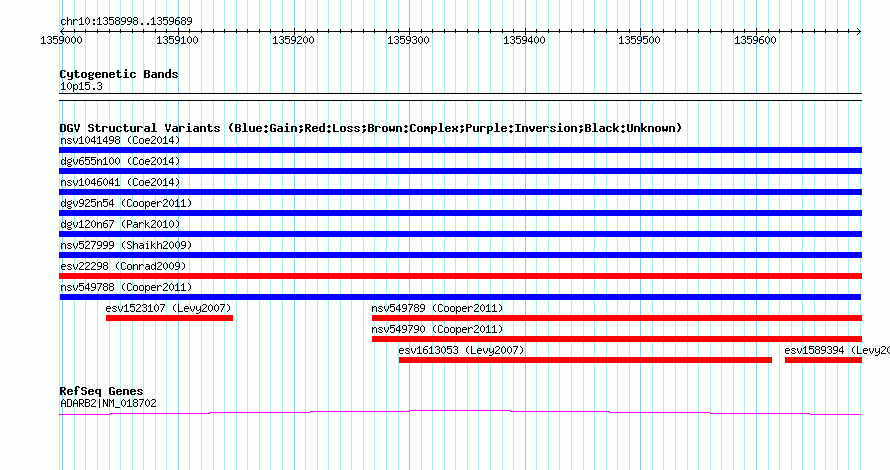Select the blue bar under nsv1041498
This screenshot has height=470, width=890.
point(460,150)
